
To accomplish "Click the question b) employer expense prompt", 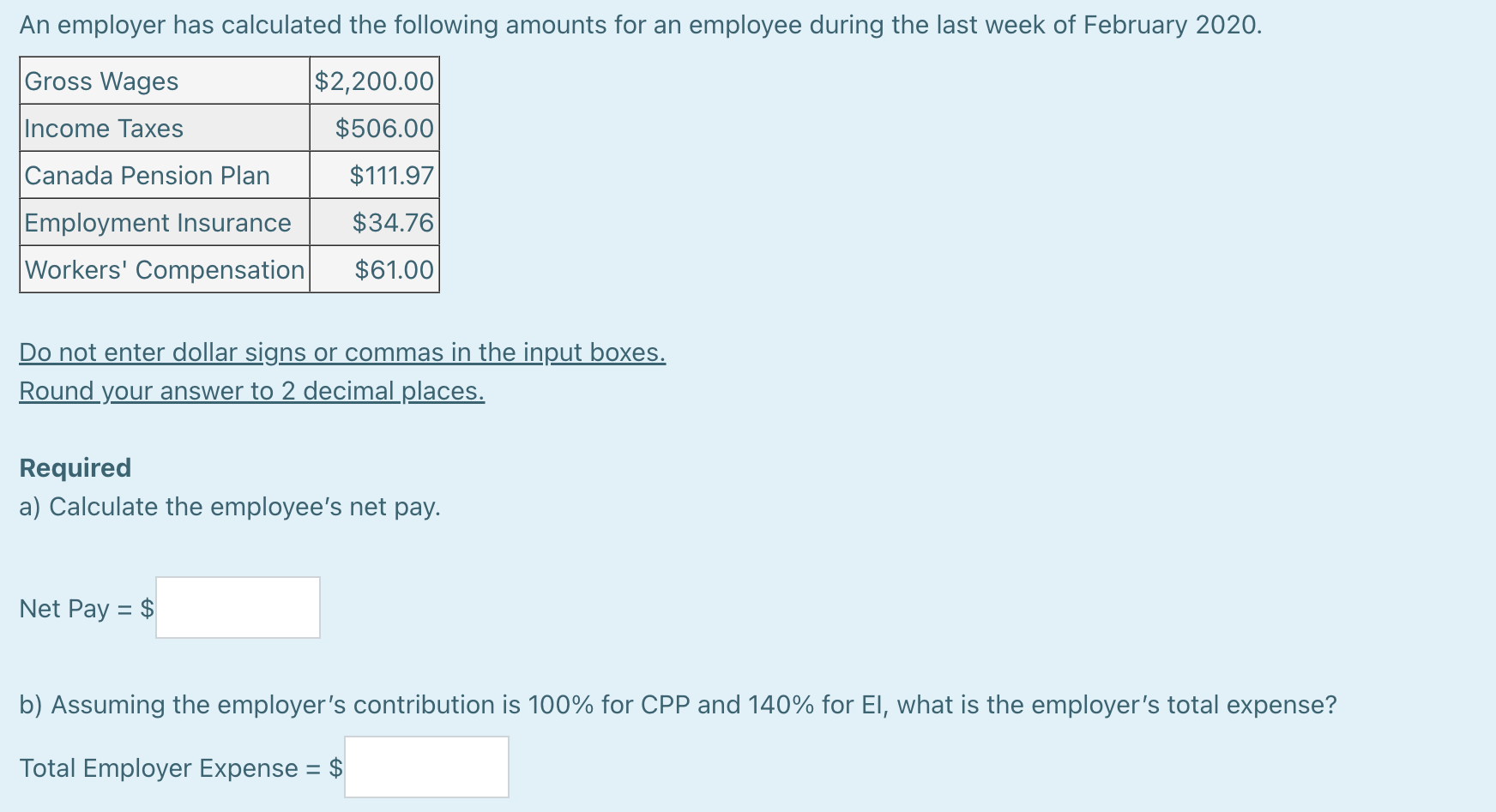I will [x=678, y=705].
